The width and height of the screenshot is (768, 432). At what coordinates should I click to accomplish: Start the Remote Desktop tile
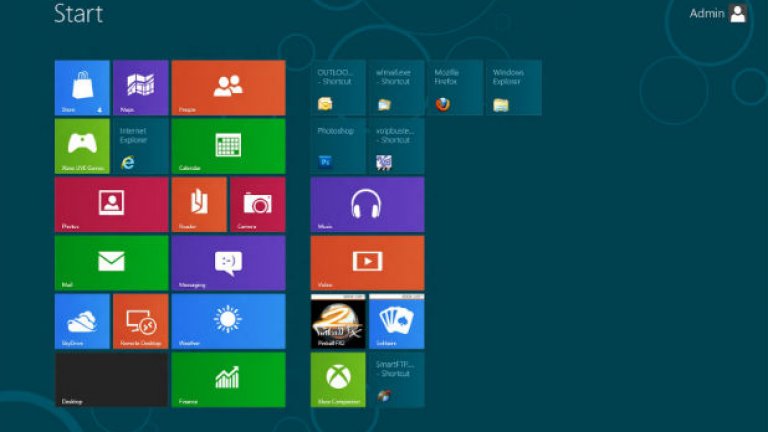click(140, 321)
